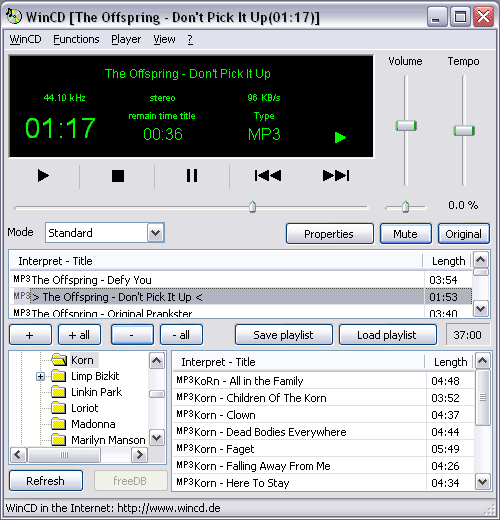Open the Functions menu

pyautogui.click(x=76, y=39)
